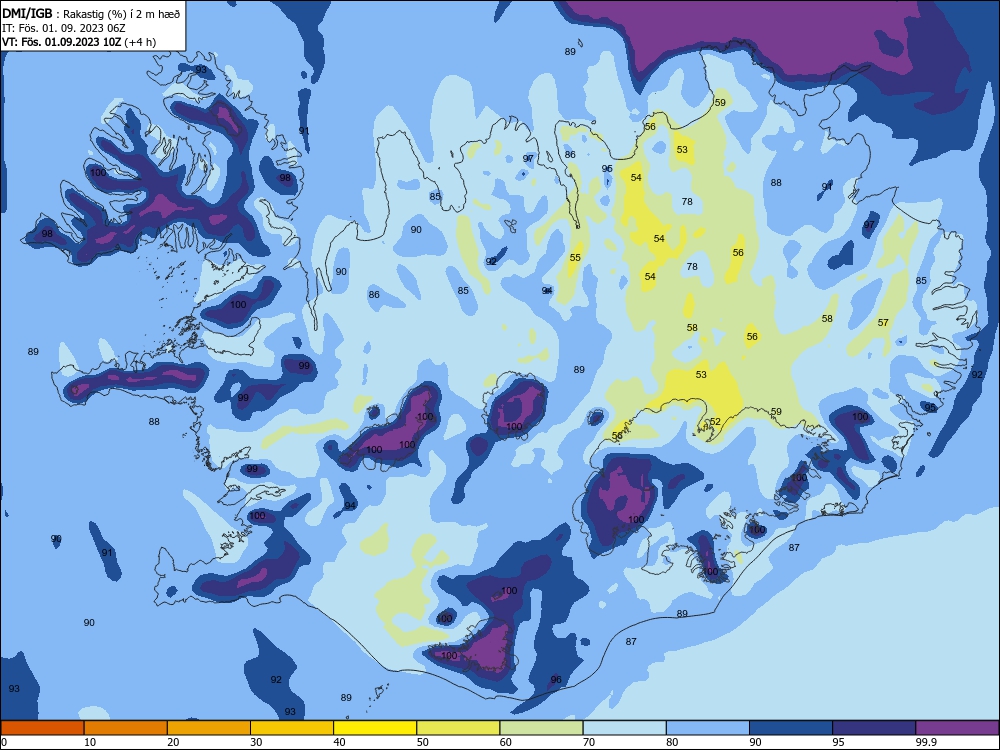The height and width of the screenshot is (750, 1000).
Task: Click the sky blue 80–90 legend swatch
Action: click(708, 728)
